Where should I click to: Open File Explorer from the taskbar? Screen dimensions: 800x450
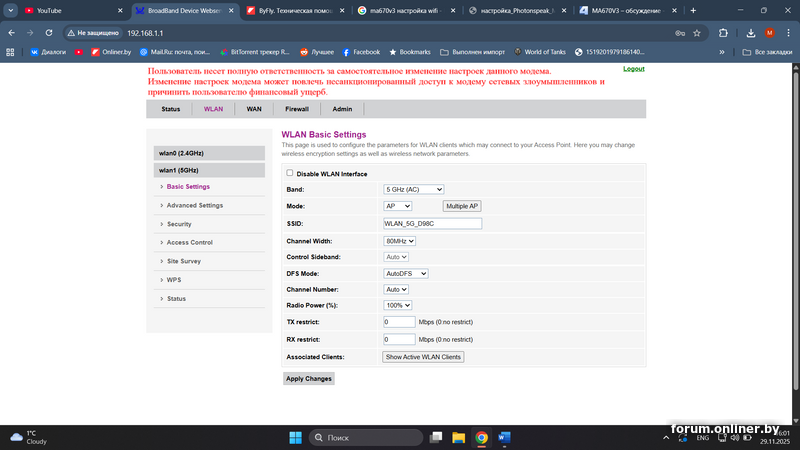458,438
